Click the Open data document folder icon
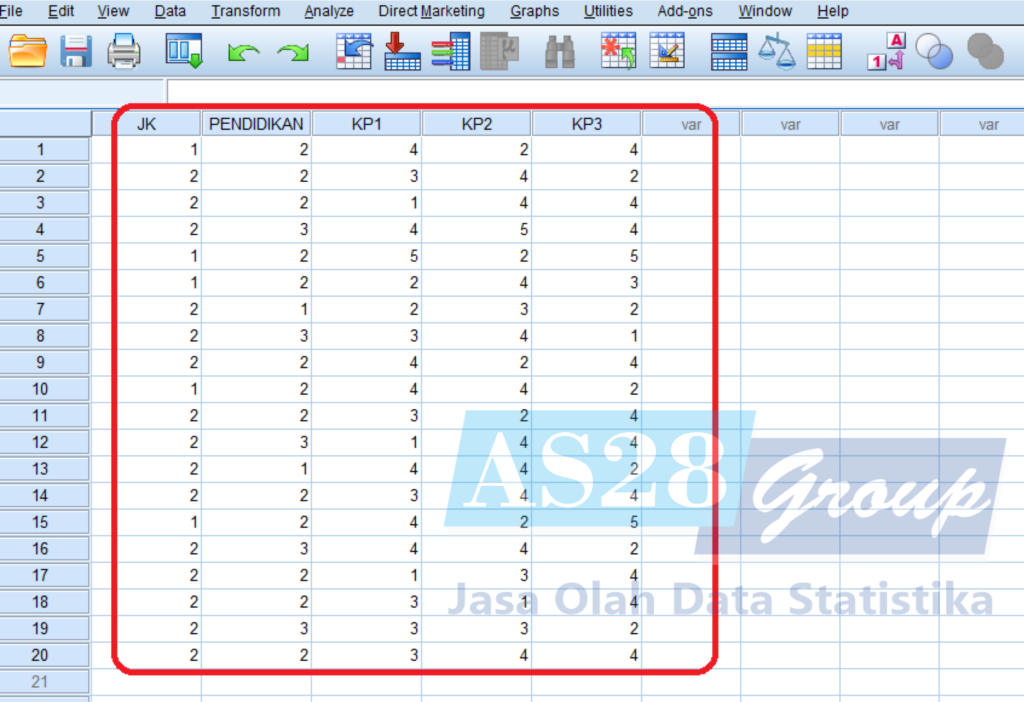 pos(28,51)
